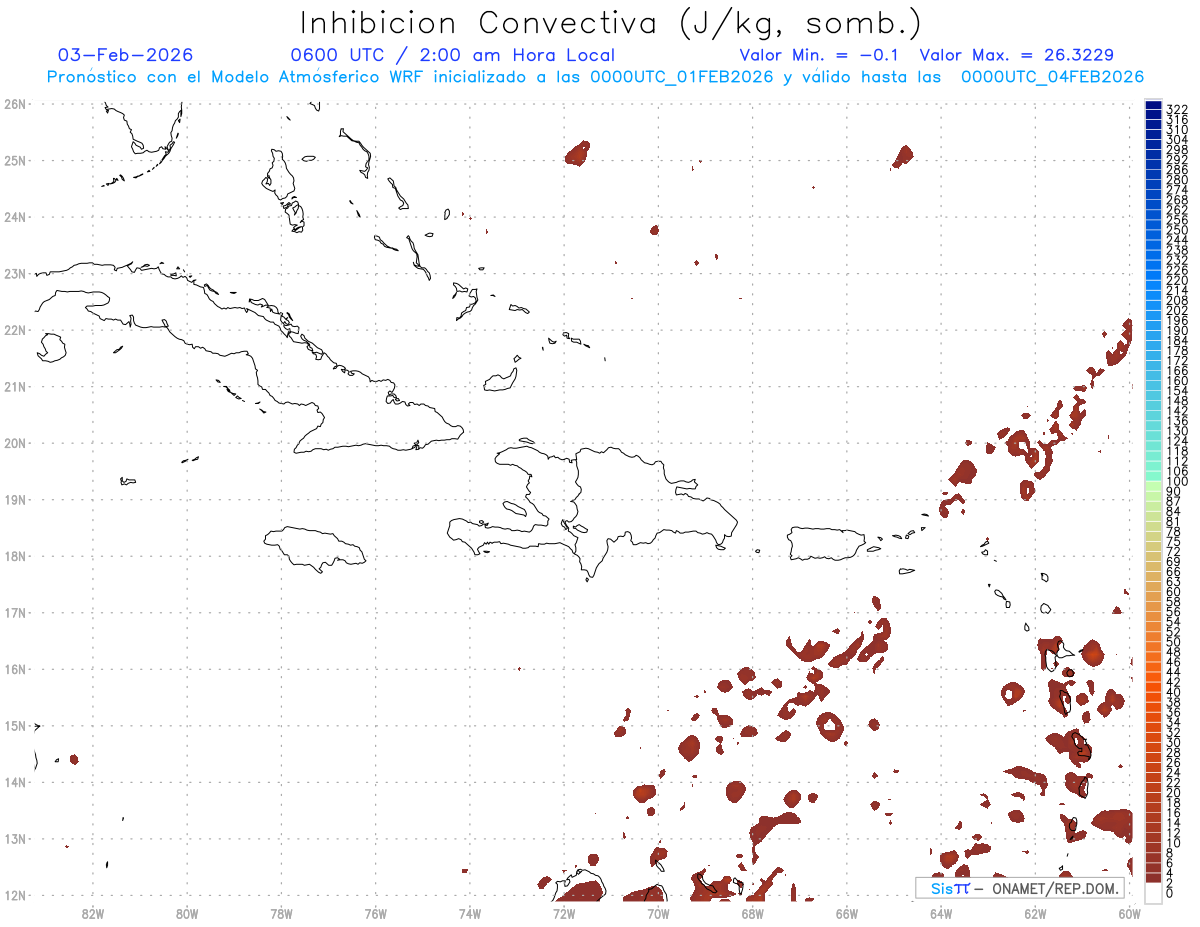1200x927 pixels.
Task: Click the 14N latitude axis label
Action: click(x=16, y=782)
